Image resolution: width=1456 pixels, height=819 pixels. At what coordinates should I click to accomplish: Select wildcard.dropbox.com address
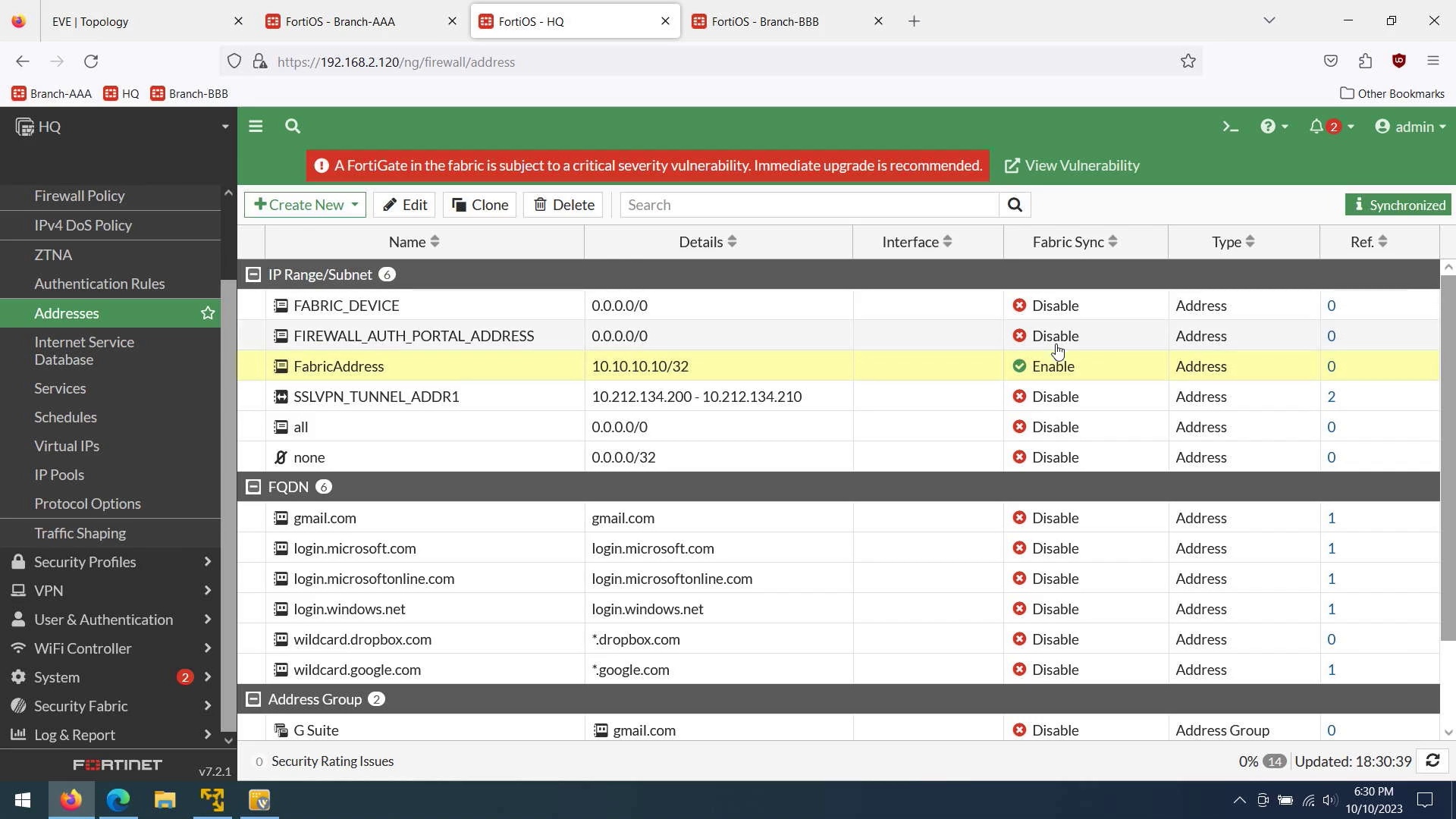coord(838,639)
